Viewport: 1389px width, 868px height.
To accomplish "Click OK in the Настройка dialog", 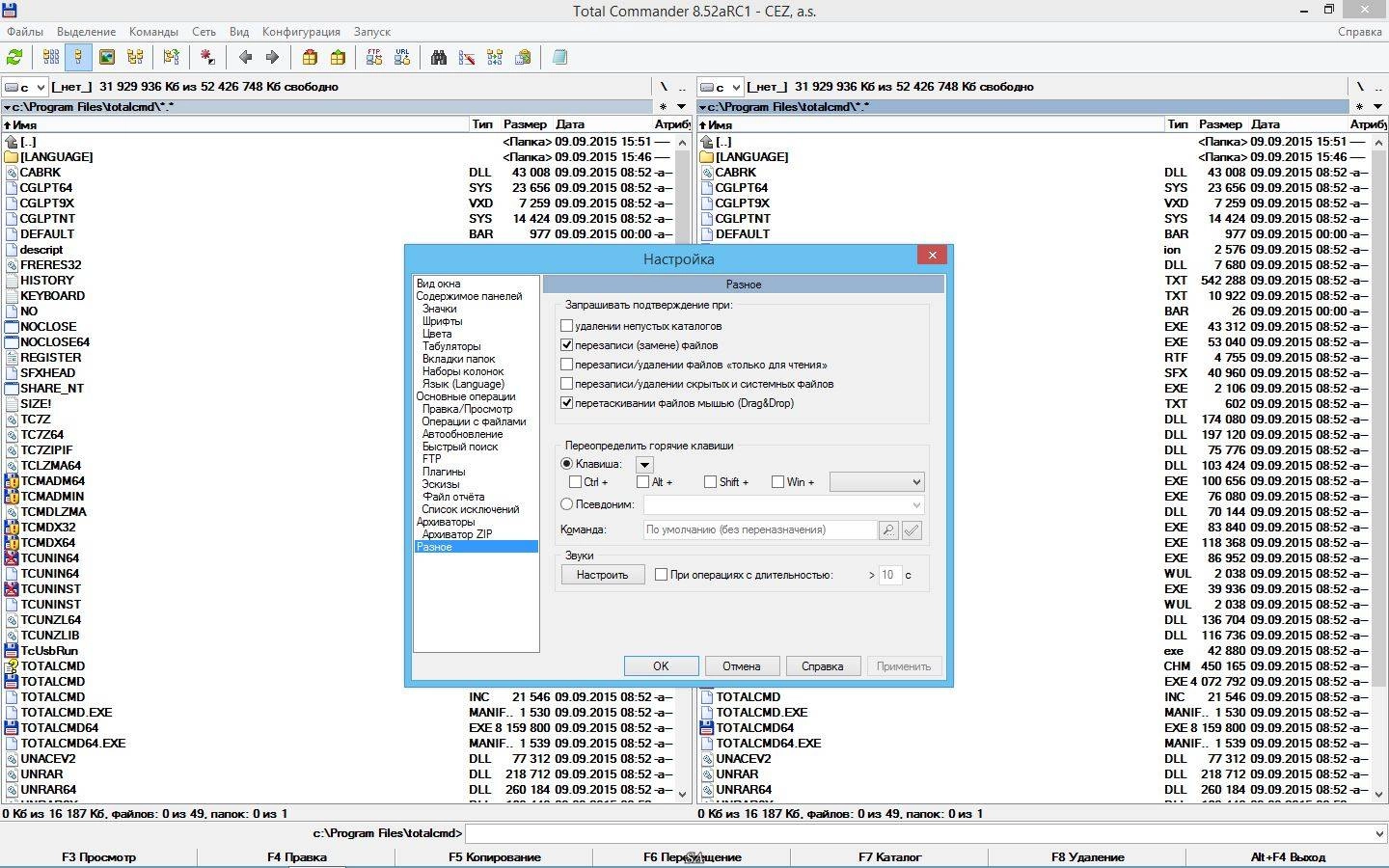I will coord(661,666).
